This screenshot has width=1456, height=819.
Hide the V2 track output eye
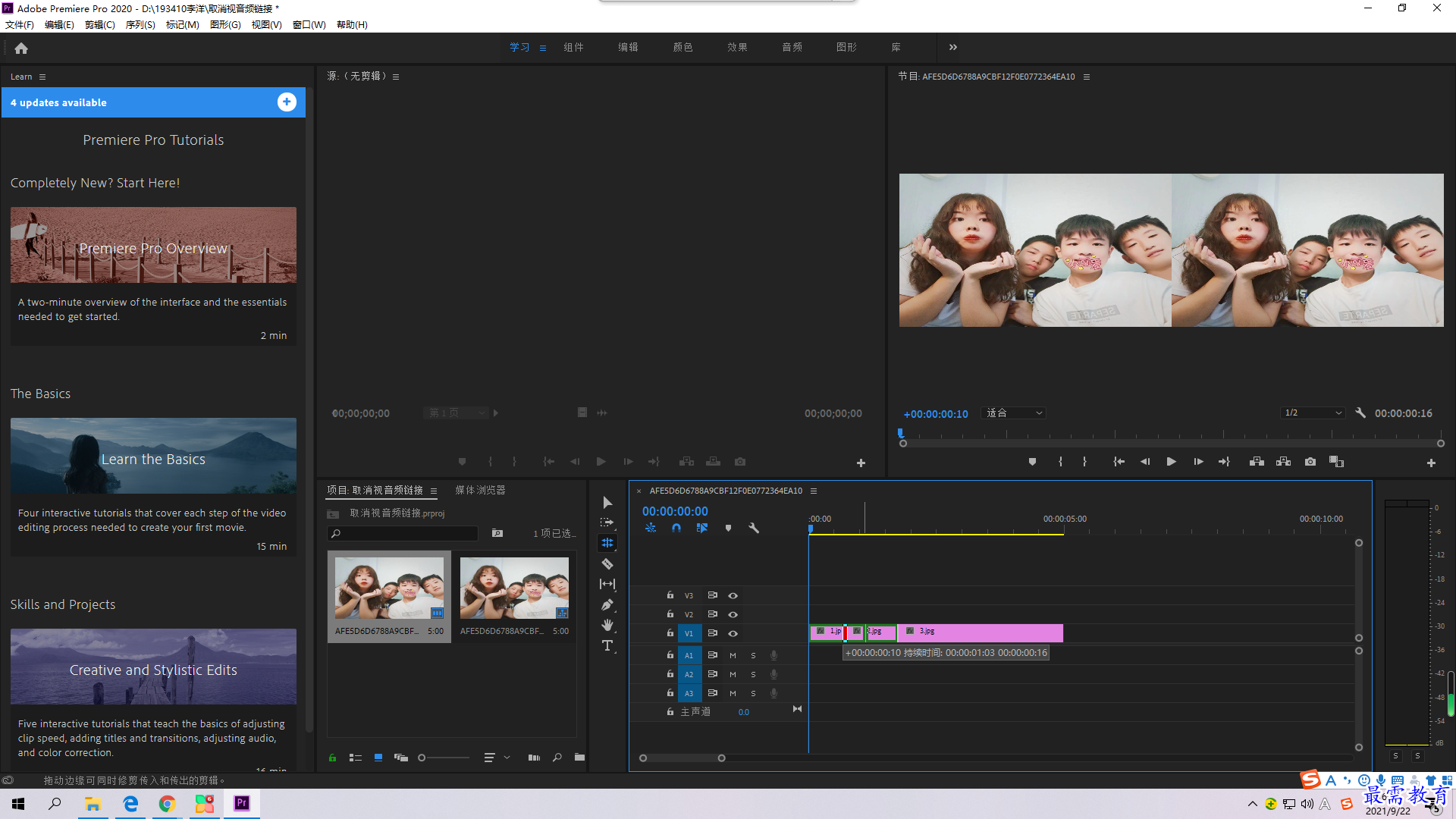pos(733,614)
